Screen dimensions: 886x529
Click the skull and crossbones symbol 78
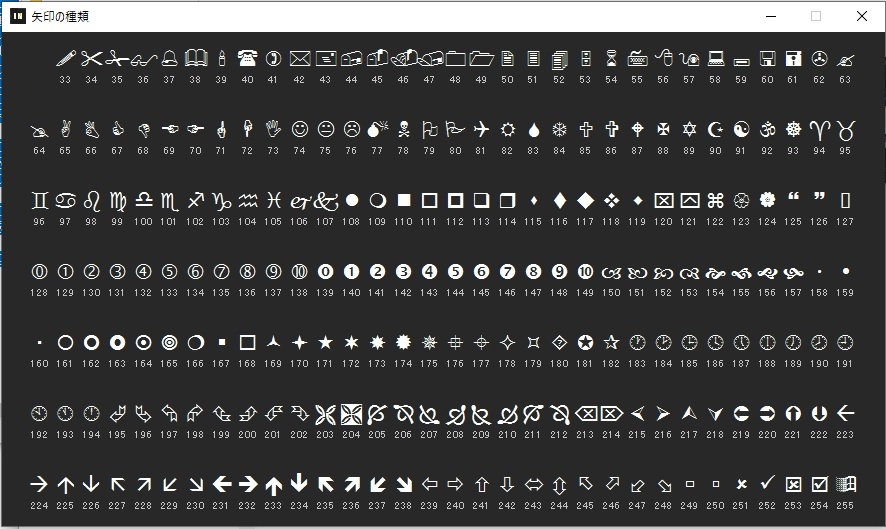[403, 129]
